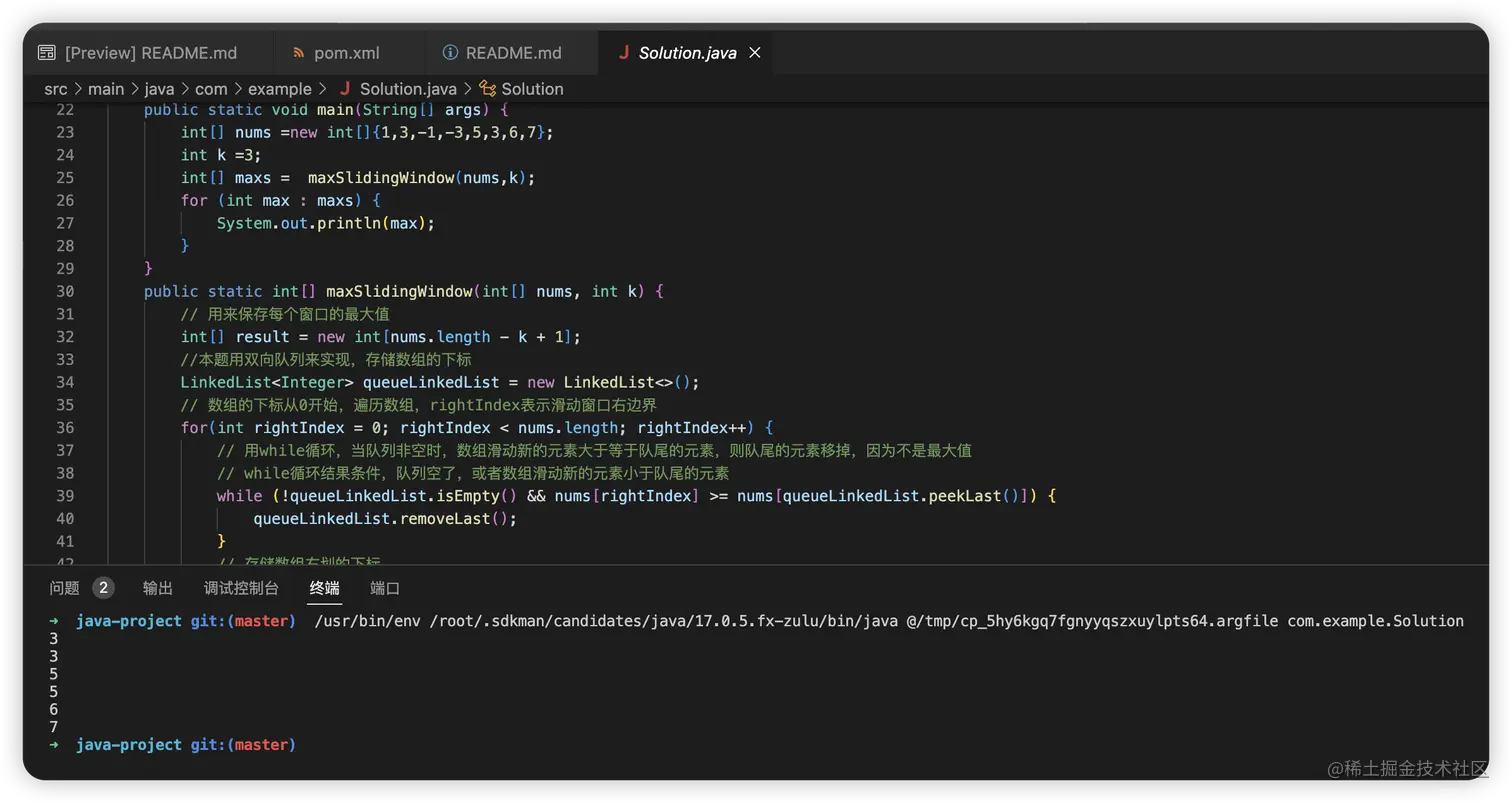Viewport: 1512px width, 803px height.
Task: Click the Java J icon on Solution.java tab
Action: pyautogui.click(x=624, y=53)
